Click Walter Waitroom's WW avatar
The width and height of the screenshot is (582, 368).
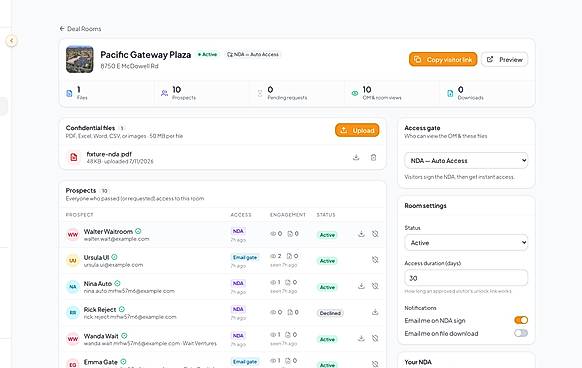coord(73,235)
